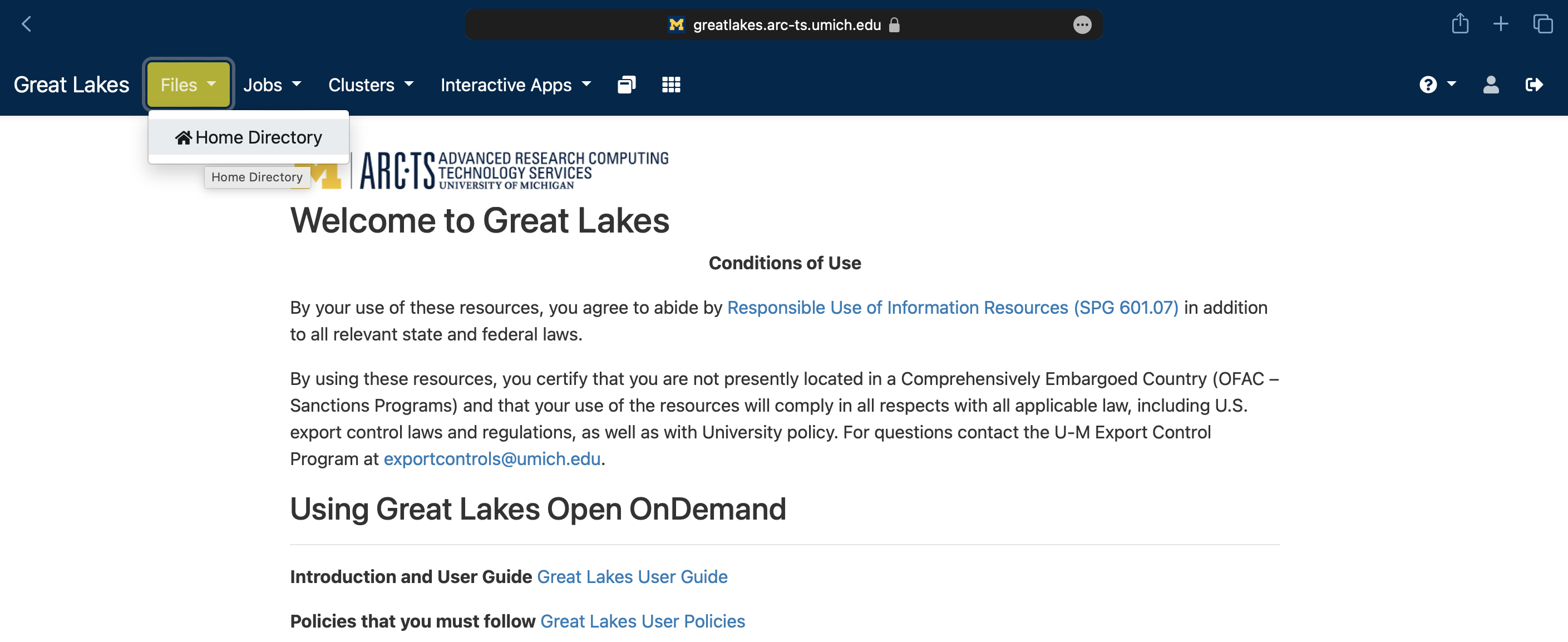Open the Interactive Apps menu

tap(516, 85)
